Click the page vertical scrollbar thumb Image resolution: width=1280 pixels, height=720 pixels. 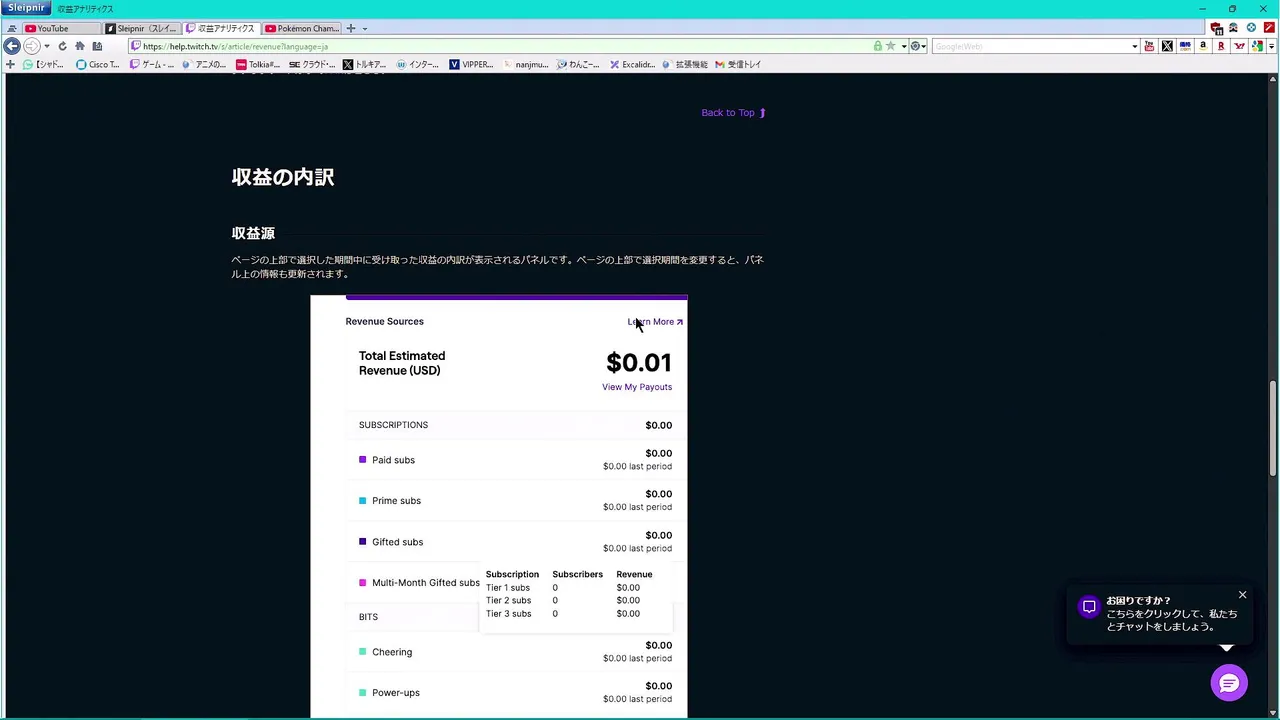point(1273,428)
